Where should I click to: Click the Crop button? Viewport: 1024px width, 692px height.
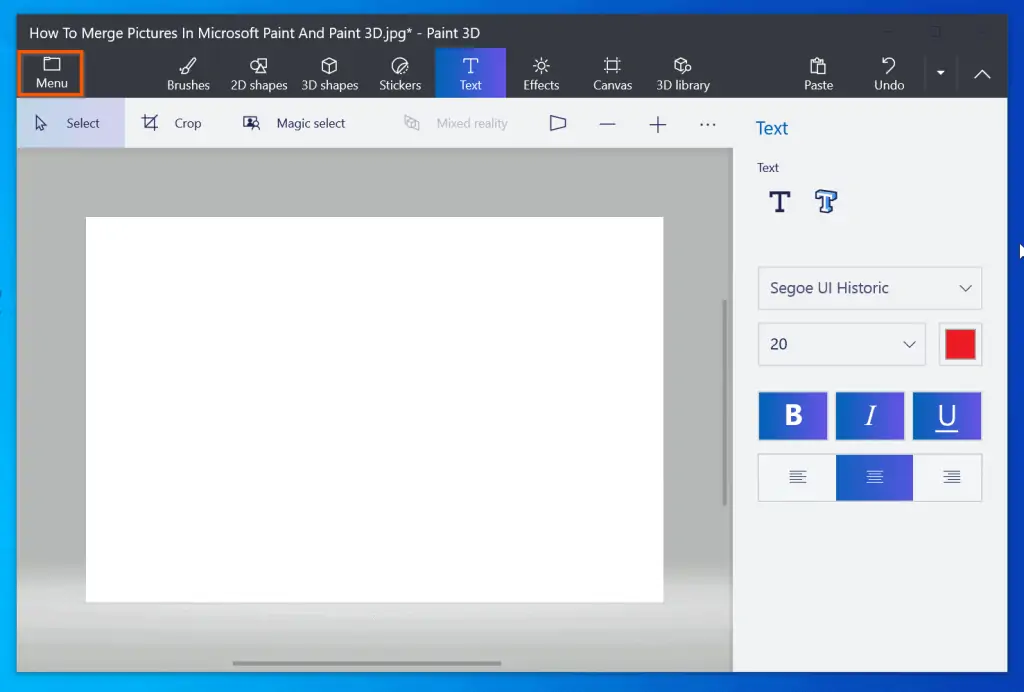pyautogui.click(x=172, y=123)
